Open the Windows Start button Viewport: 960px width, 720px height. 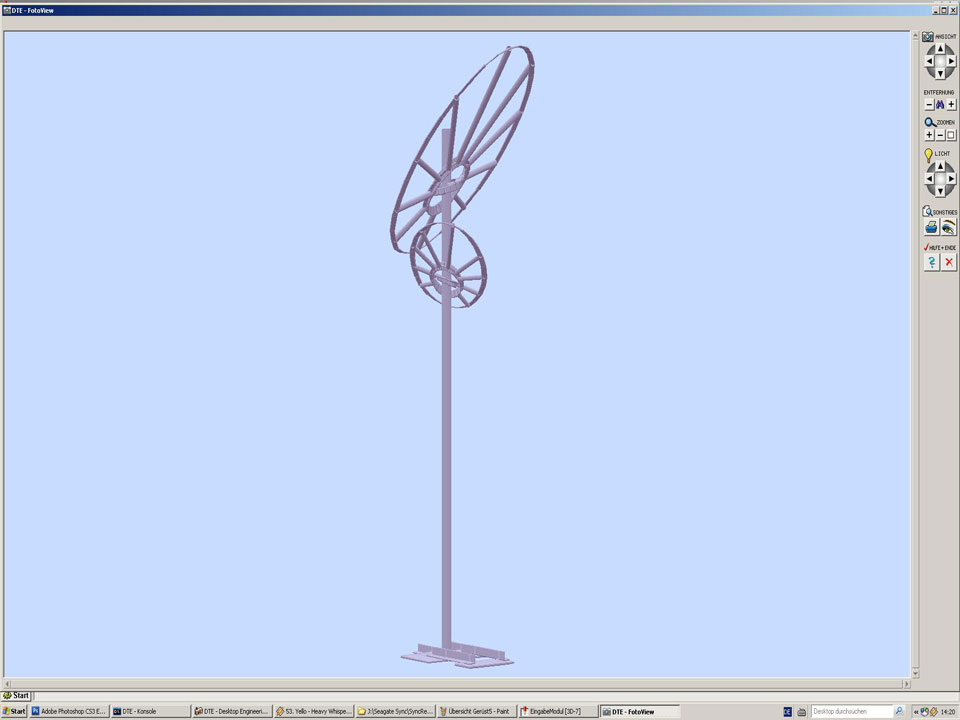tap(15, 711)
